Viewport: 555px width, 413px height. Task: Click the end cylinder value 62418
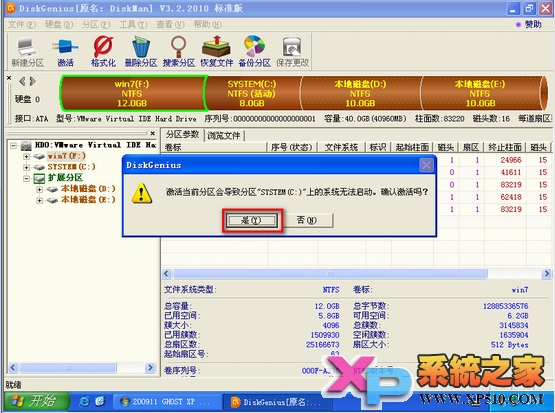coord(511,197)
